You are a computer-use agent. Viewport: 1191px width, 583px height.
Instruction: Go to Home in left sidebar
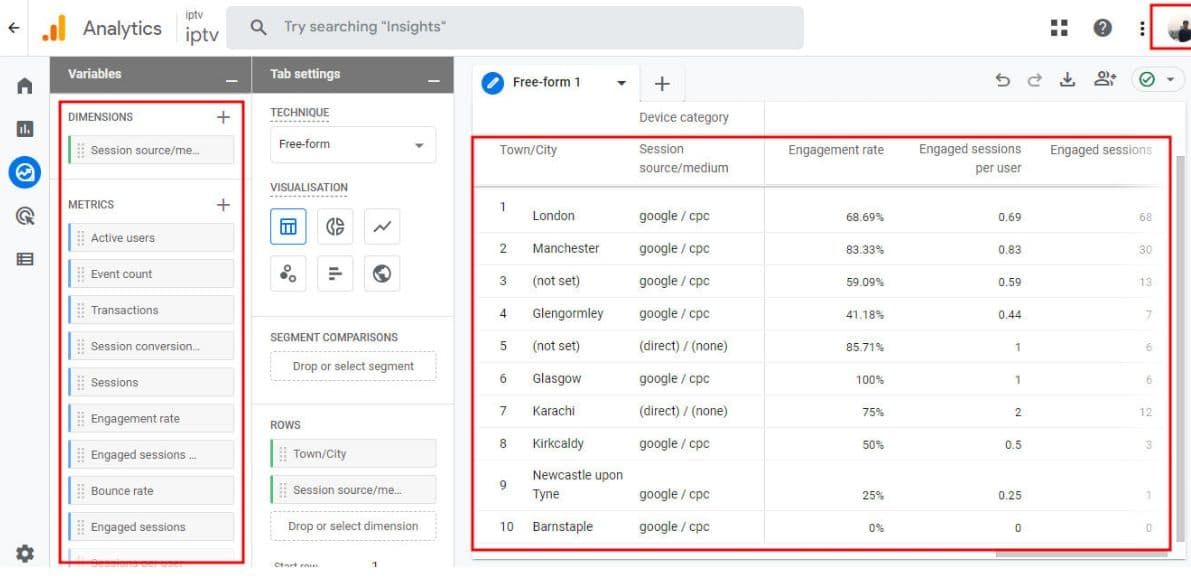pos(24,86)
